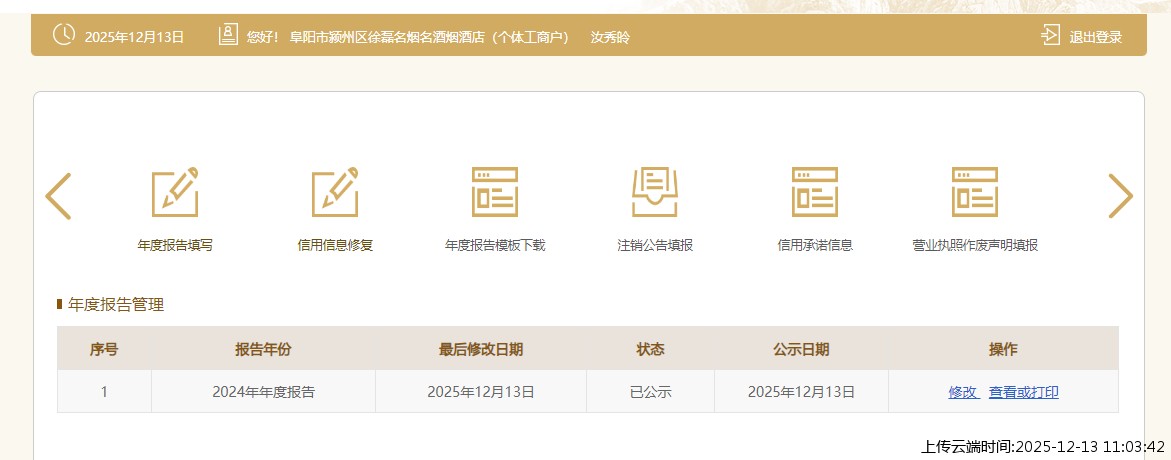Select the 信用信息修复 label
This screenshot has height=460, width=1171.
point(335,245)
